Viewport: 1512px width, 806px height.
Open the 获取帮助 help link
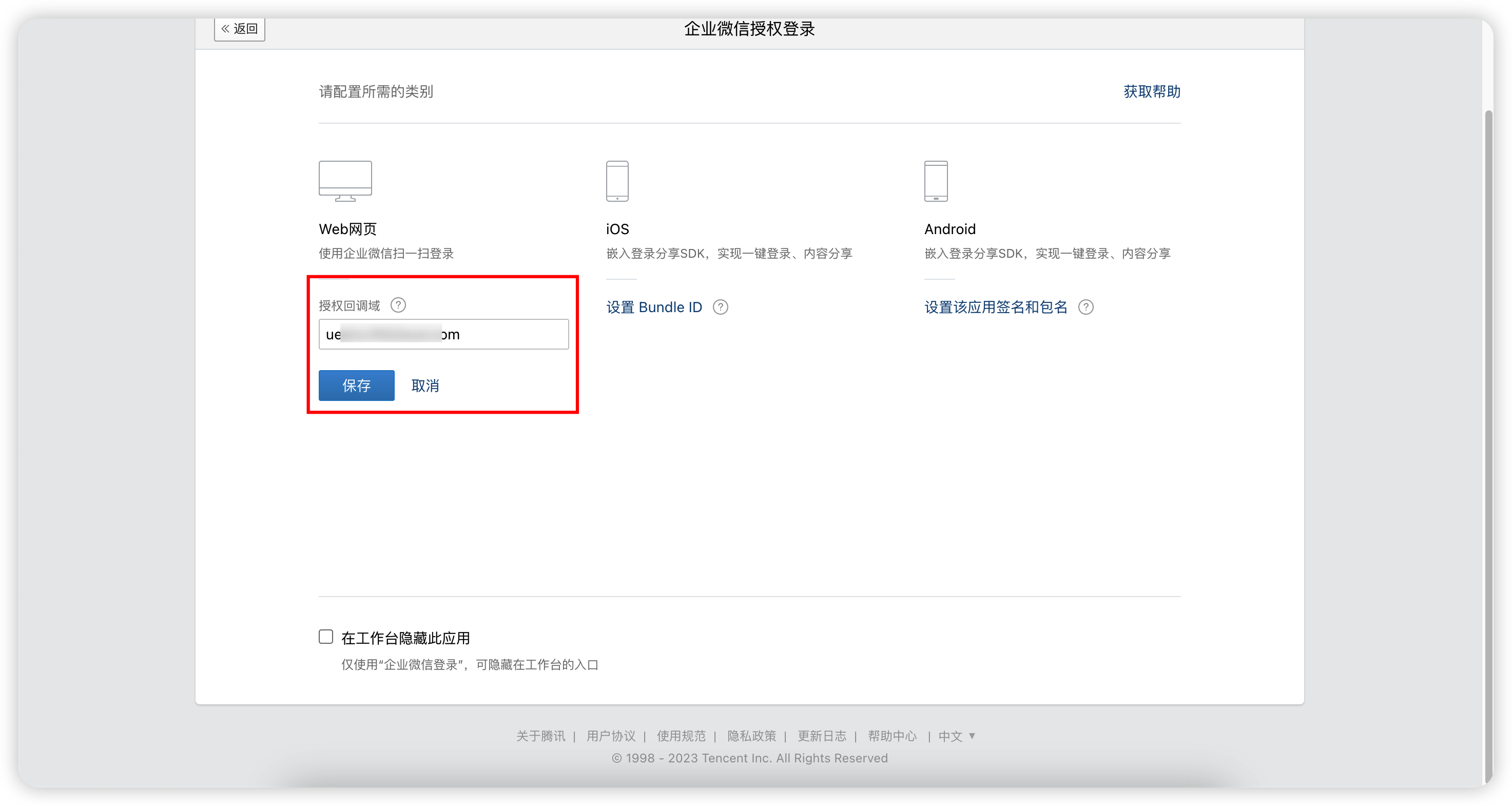[x=1152, y=91]
